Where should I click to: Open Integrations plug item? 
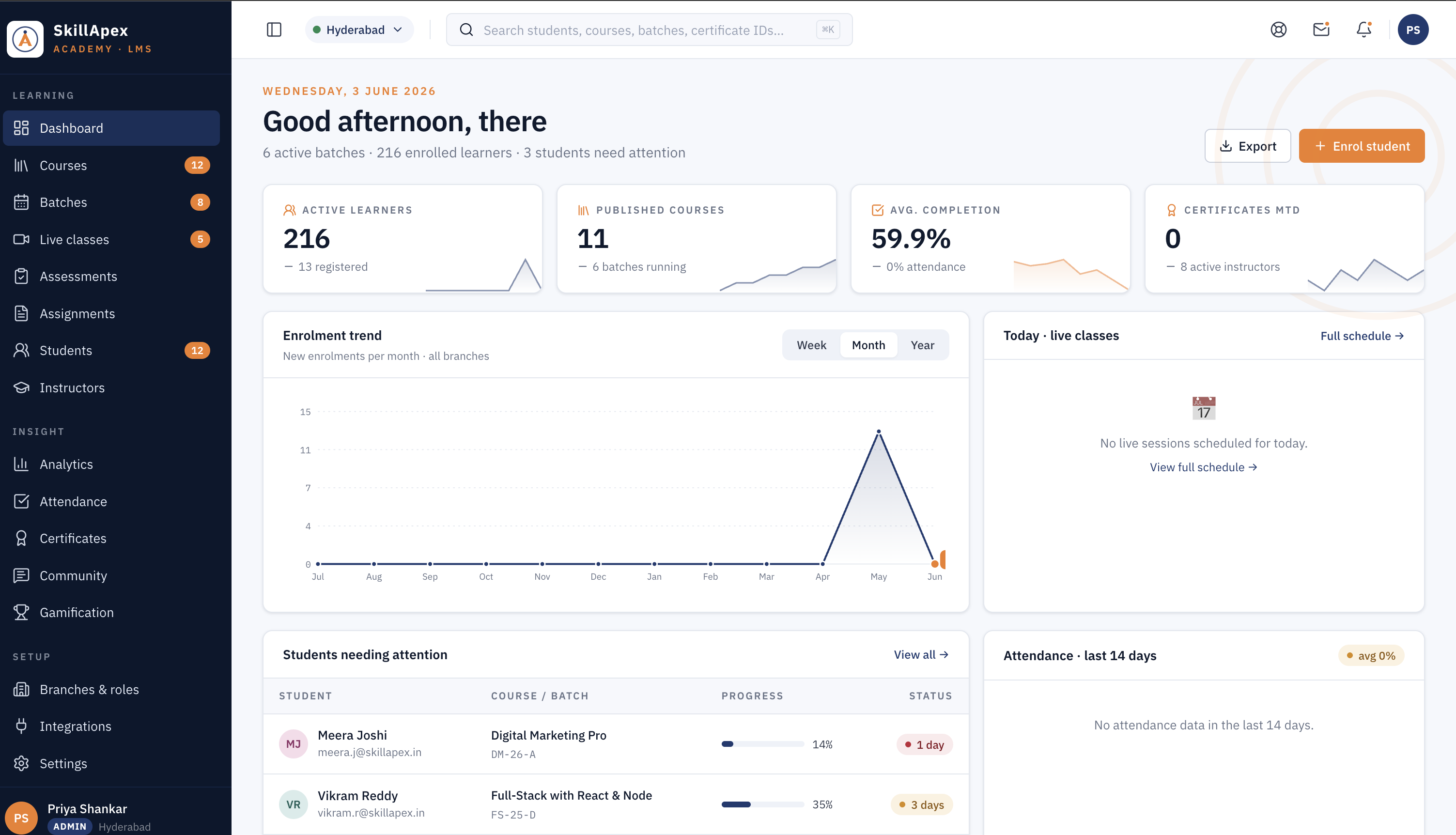coord(111,726)
